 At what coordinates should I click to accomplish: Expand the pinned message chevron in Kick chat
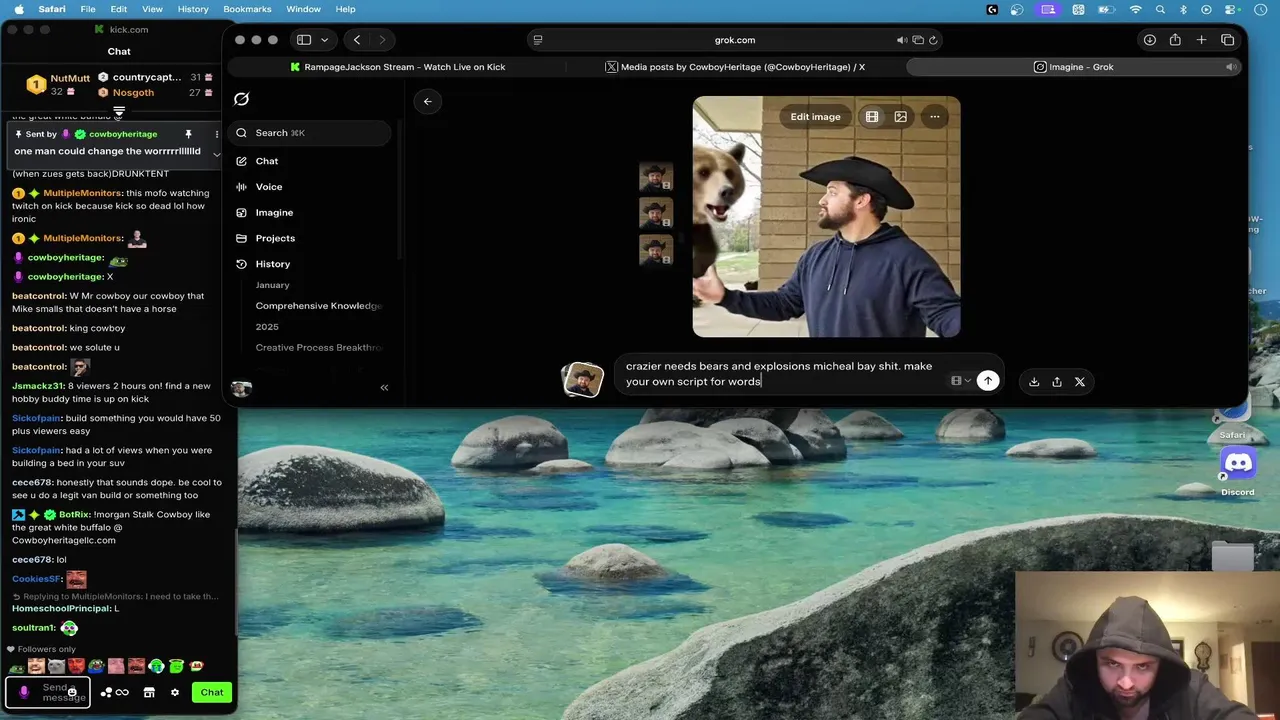(x=216, y=154)
